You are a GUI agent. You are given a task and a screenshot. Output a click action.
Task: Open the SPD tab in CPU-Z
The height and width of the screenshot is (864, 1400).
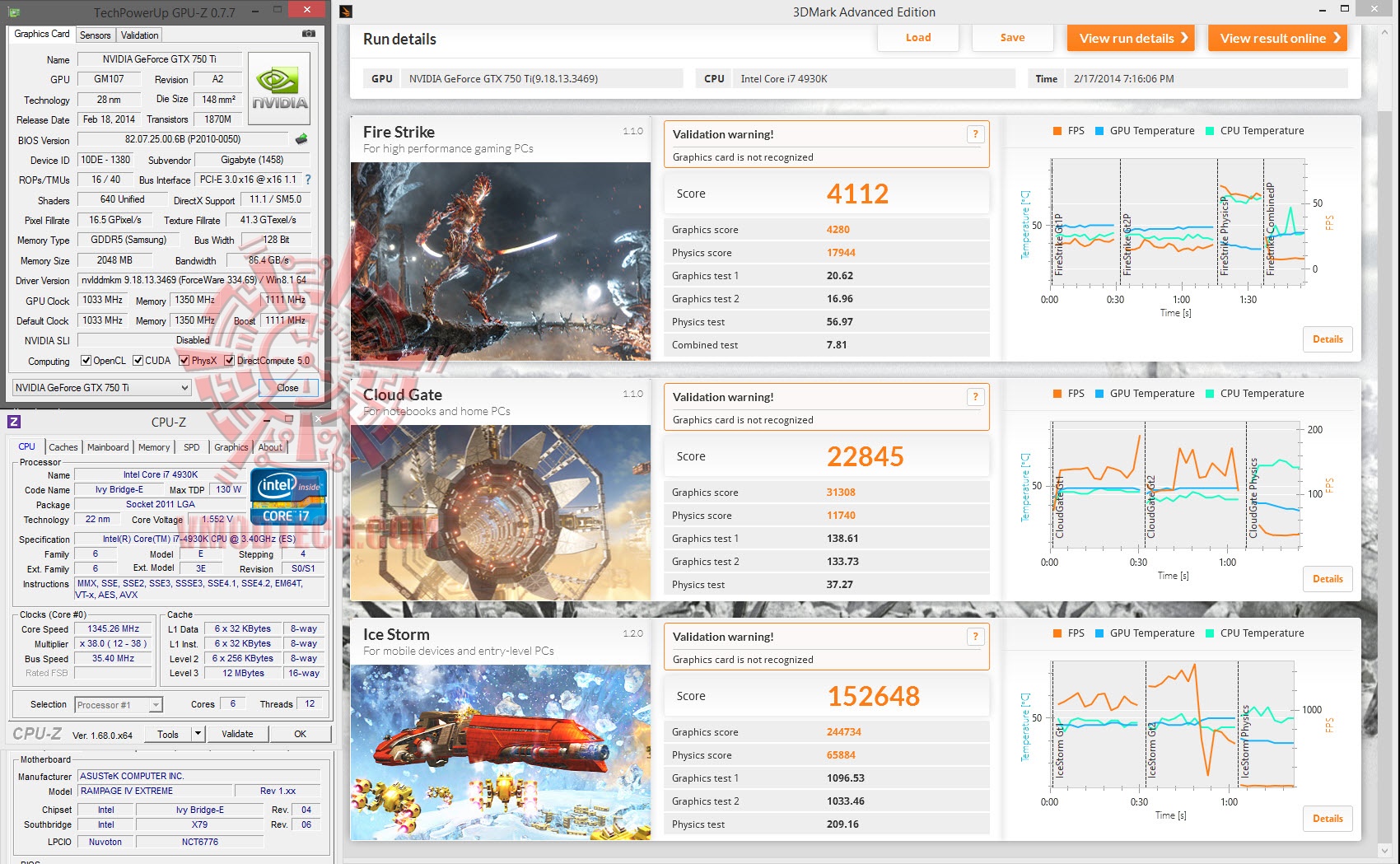click(x=192, y=447)
